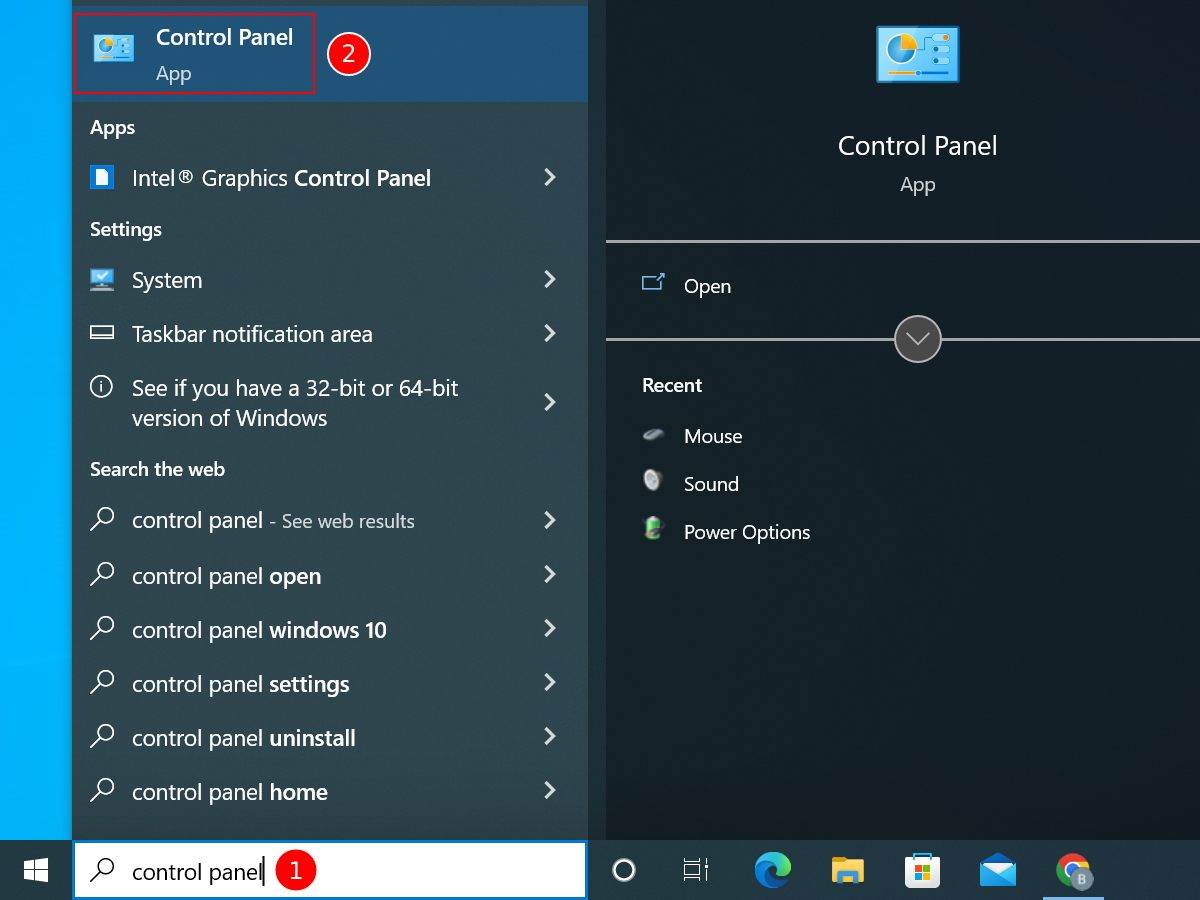Image resolution: width=1200 pixels, height=900 pixels.
Task: Expand Intel Graphics Control Panel arrow
Action: (x=549, y=178)
